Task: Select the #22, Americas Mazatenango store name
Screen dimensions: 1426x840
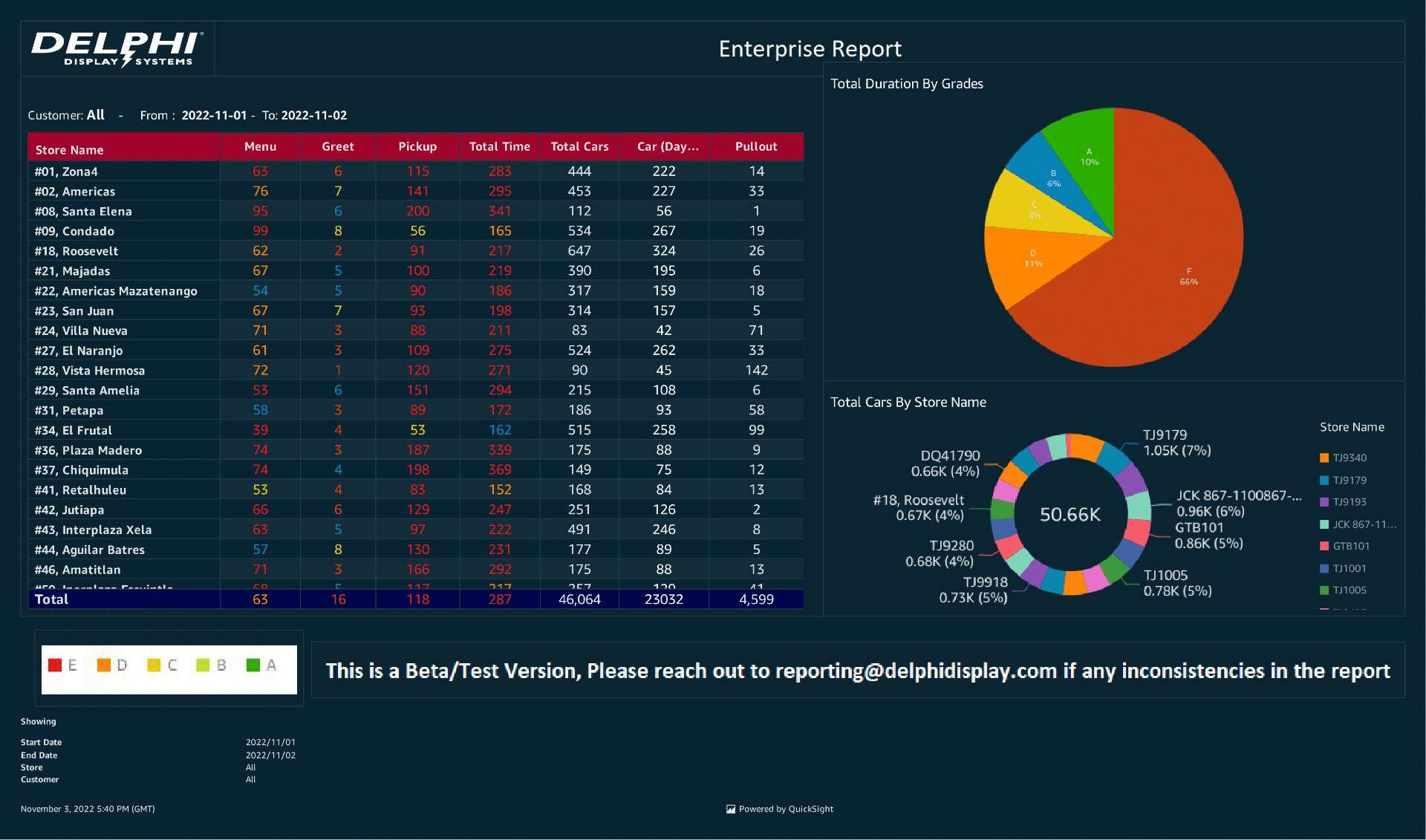Action: (116, 291)
